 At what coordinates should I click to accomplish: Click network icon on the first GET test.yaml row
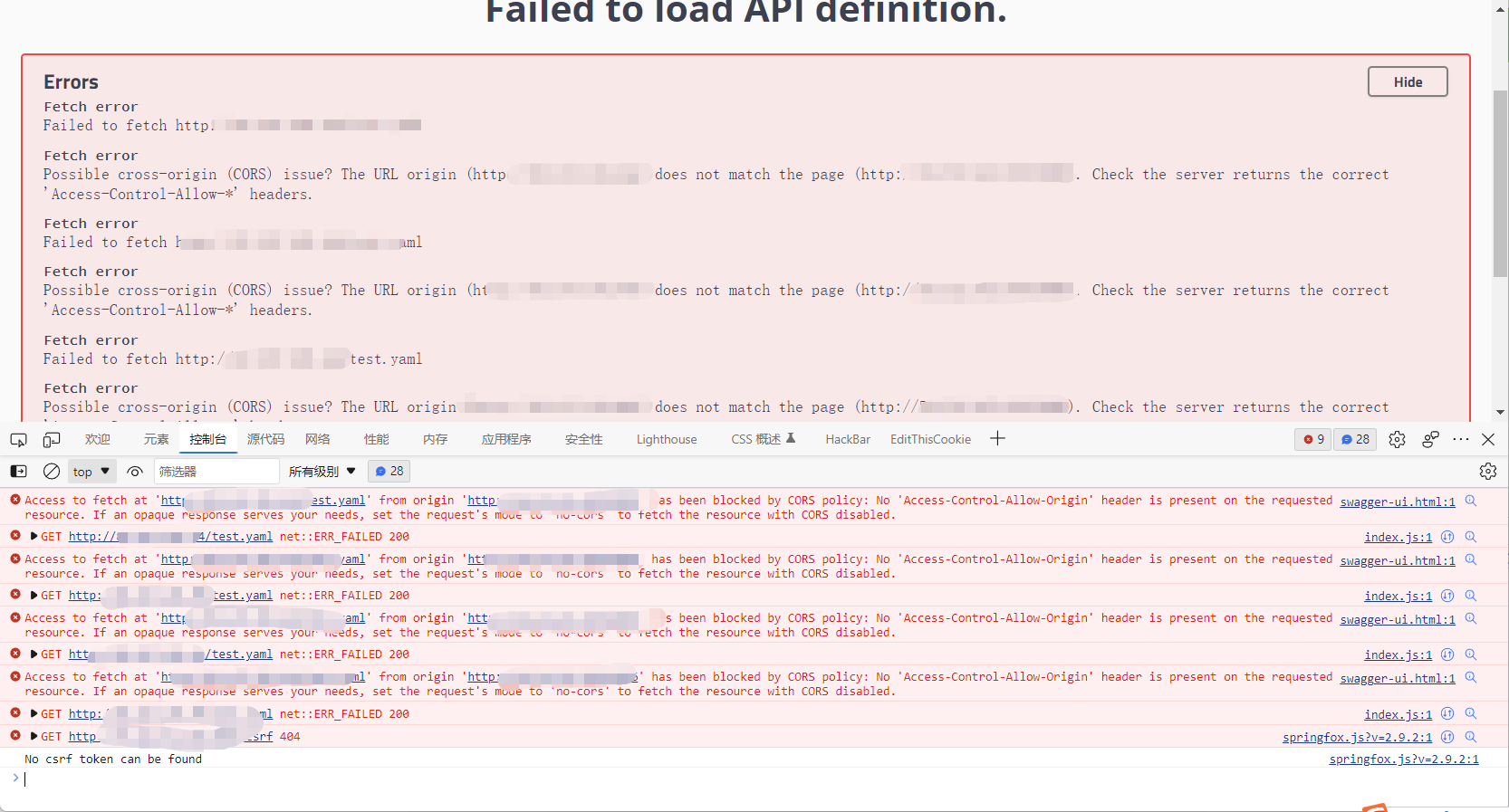click(1447, 537)
